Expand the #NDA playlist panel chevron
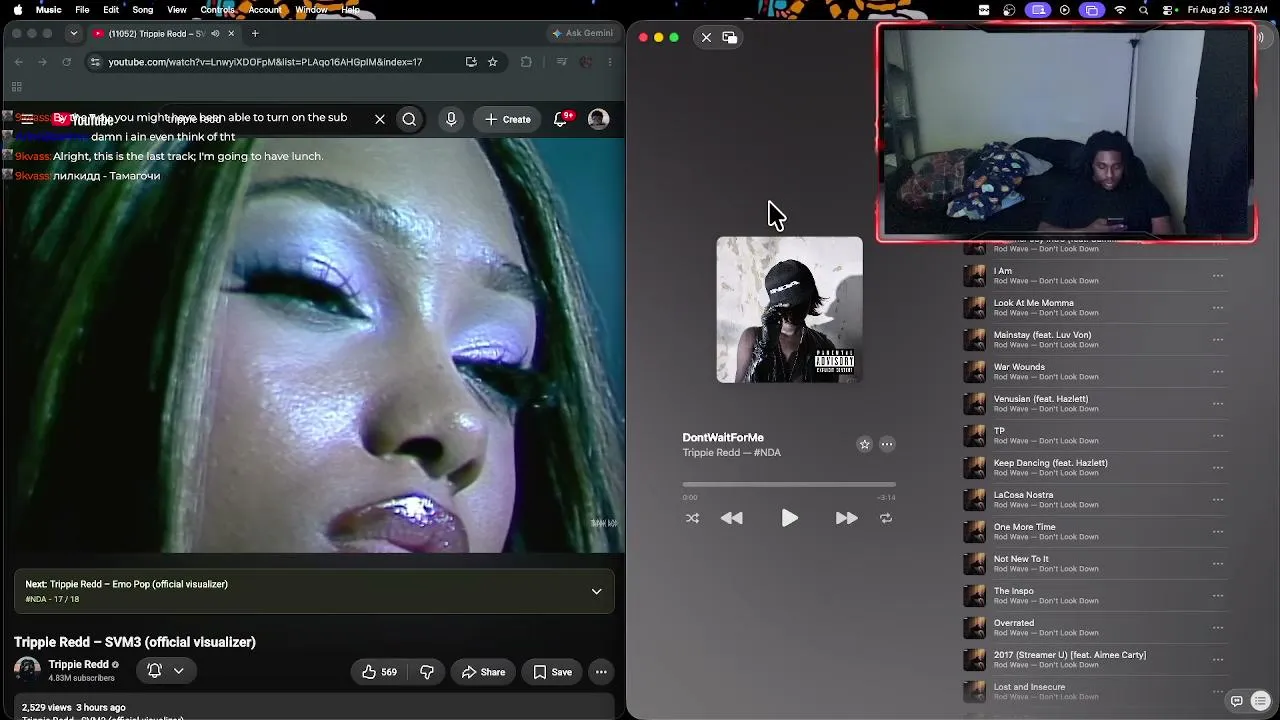The width and height of the screenshot is (1280, 720). (x=596, y=591)
